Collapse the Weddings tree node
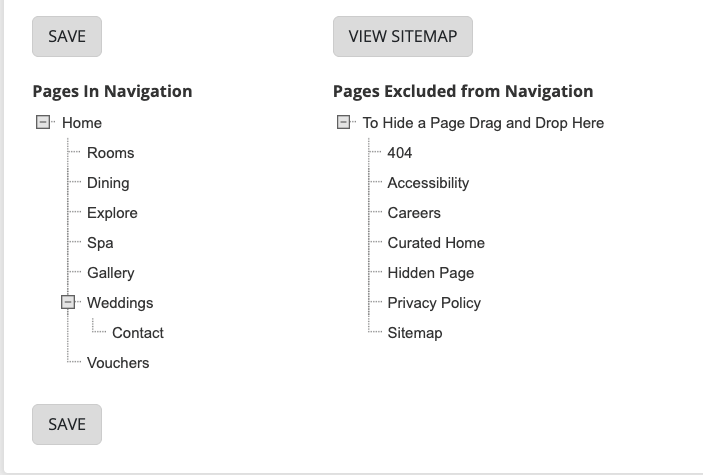The width and height of the screenshot is (703, 475). [68, 302]
